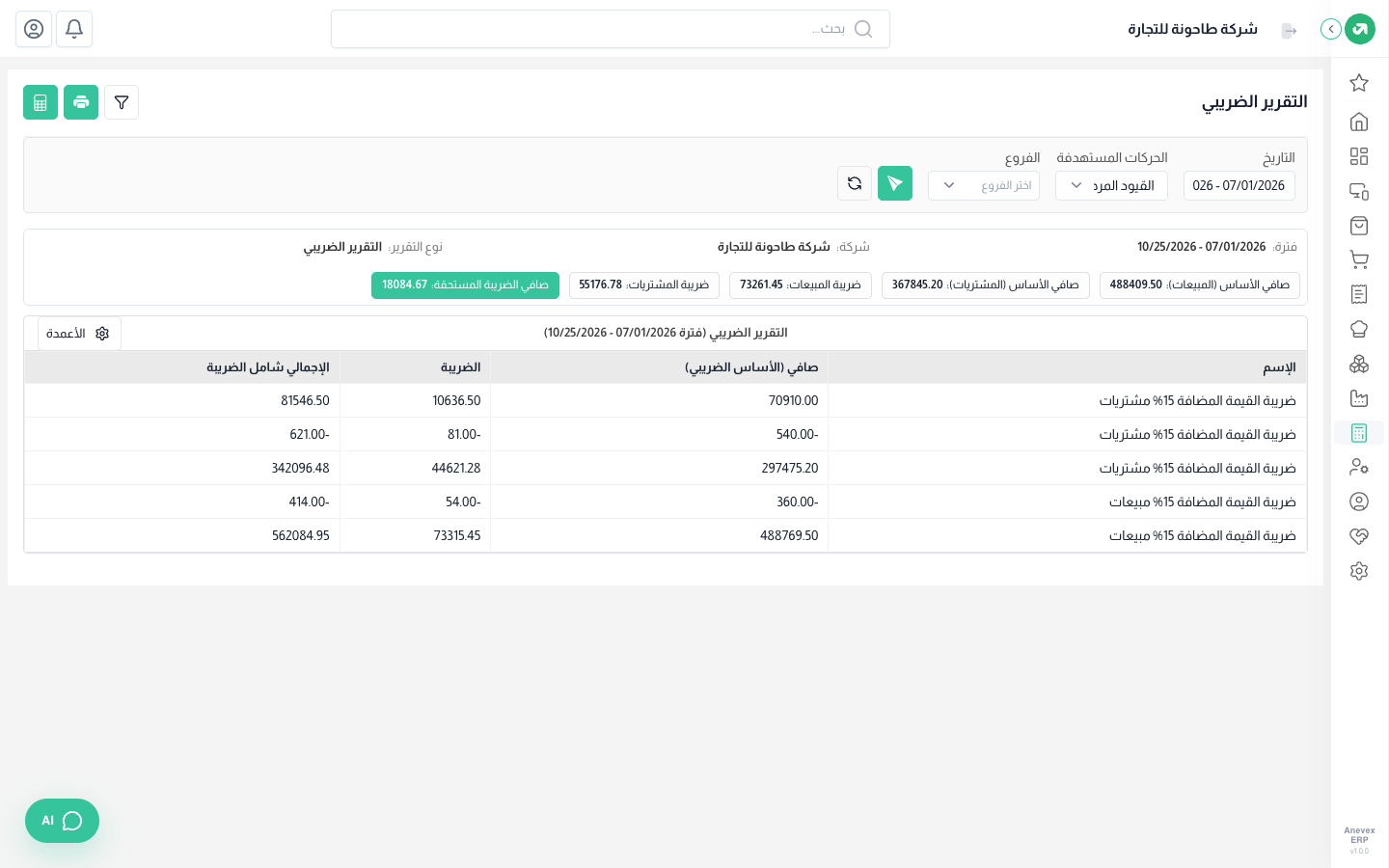Open settings gear icon in sidebar
This screenshot has width=1389, height=868.
(1359, 571)
